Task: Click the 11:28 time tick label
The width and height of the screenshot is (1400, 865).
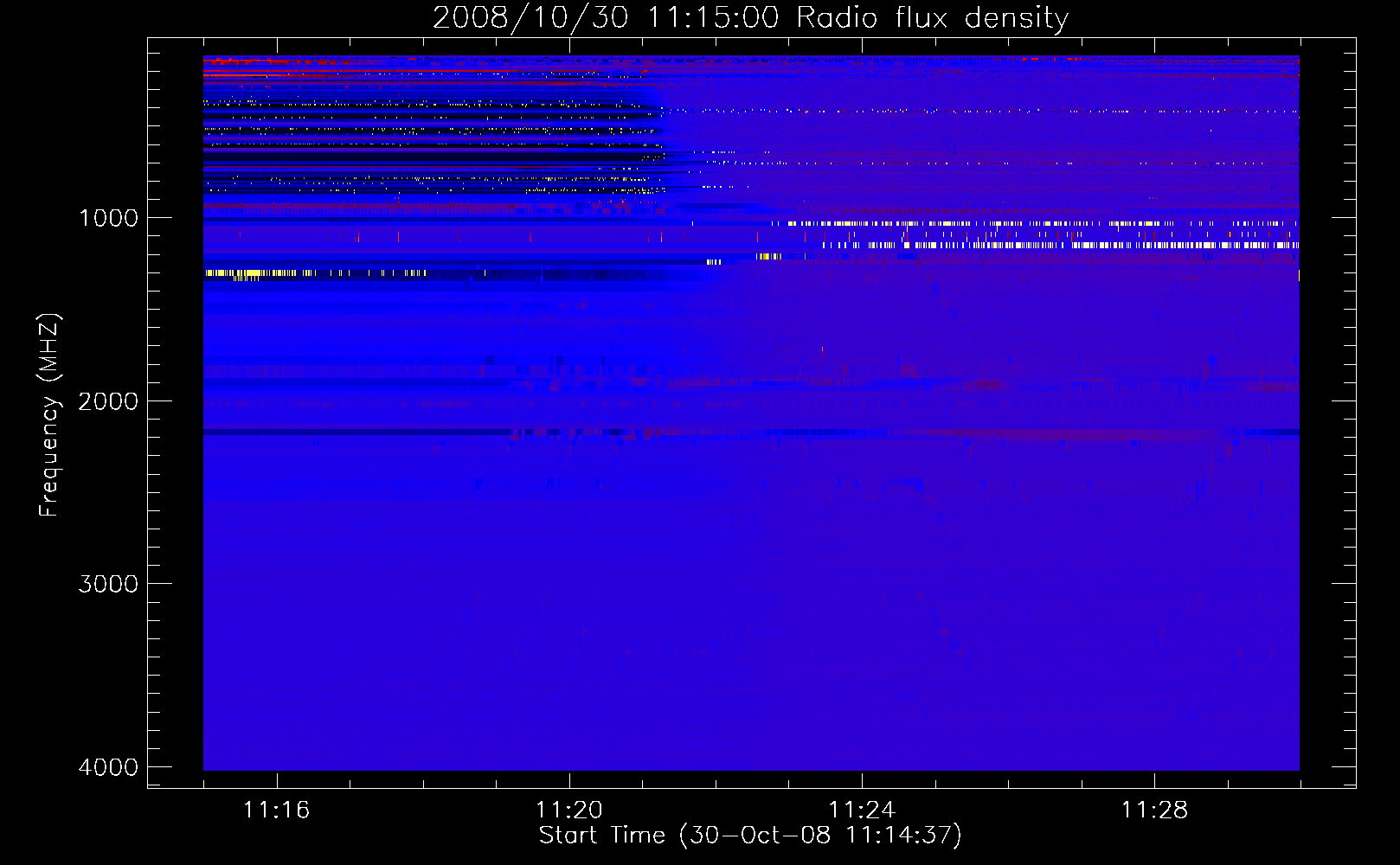Action: (1154, 810)
